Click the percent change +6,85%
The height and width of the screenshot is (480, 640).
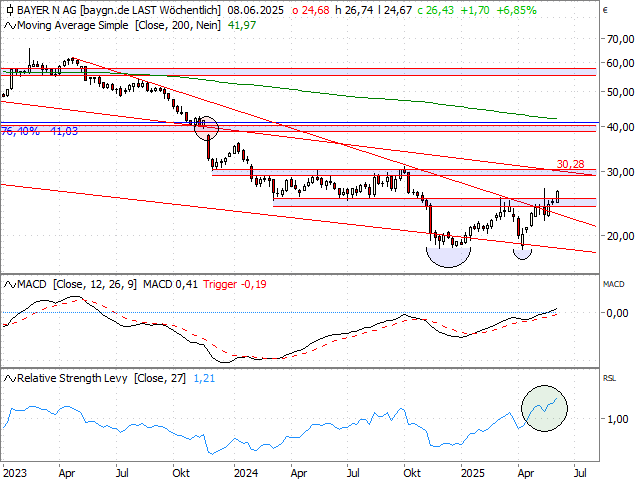pyautogui.click(x=516, y=10)
